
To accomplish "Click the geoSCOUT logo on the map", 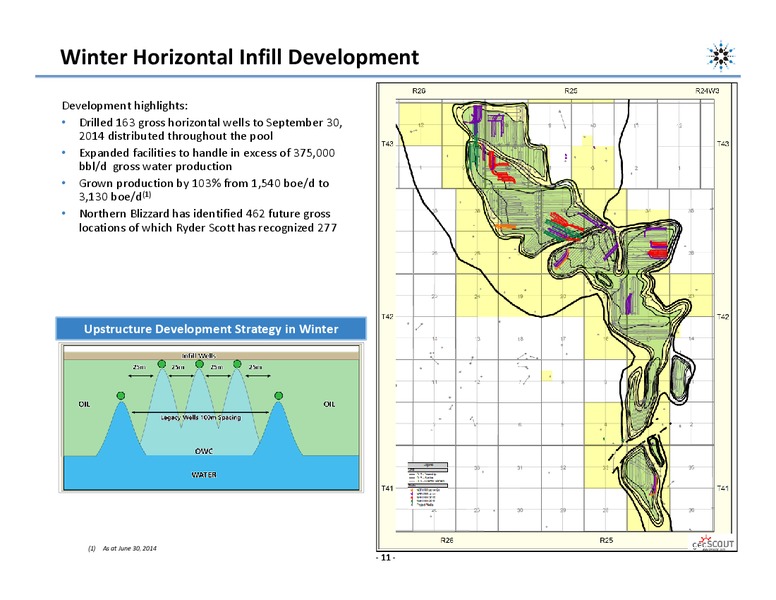I will point(713,543).
